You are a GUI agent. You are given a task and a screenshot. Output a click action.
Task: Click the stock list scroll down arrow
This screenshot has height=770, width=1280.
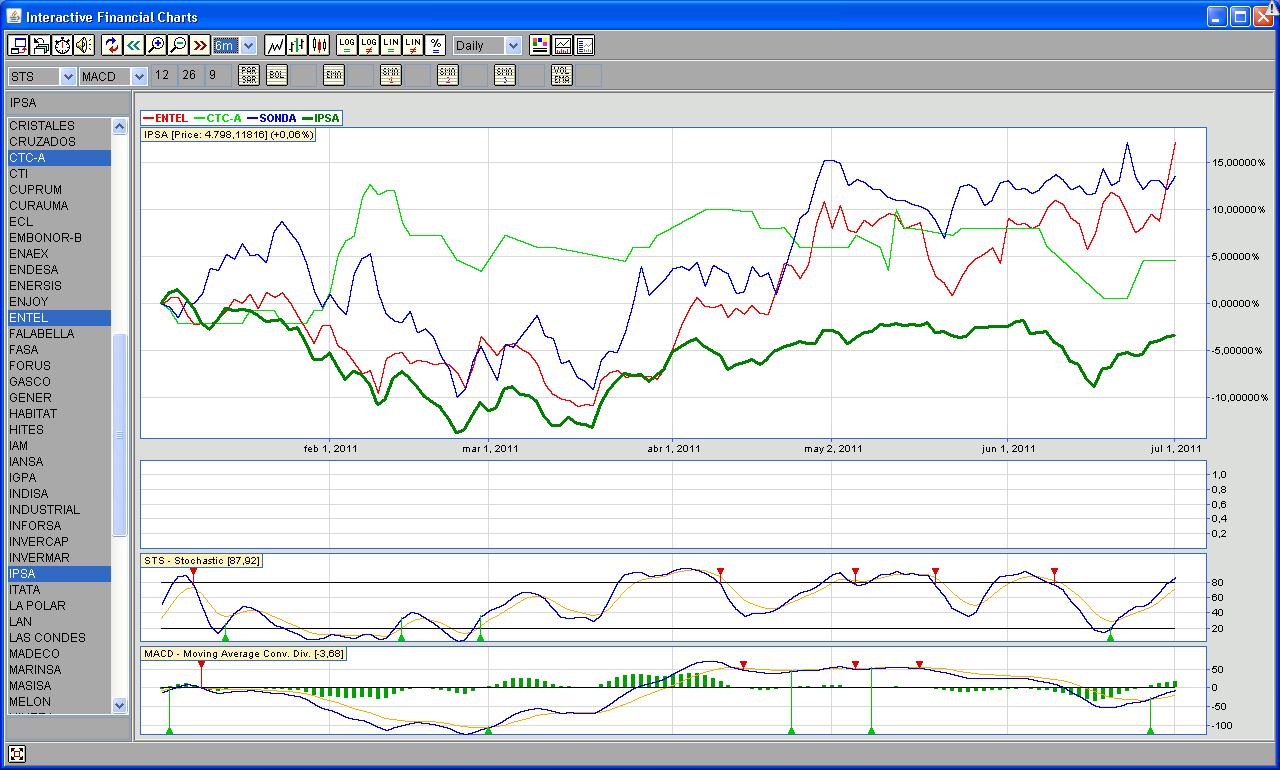120,704
